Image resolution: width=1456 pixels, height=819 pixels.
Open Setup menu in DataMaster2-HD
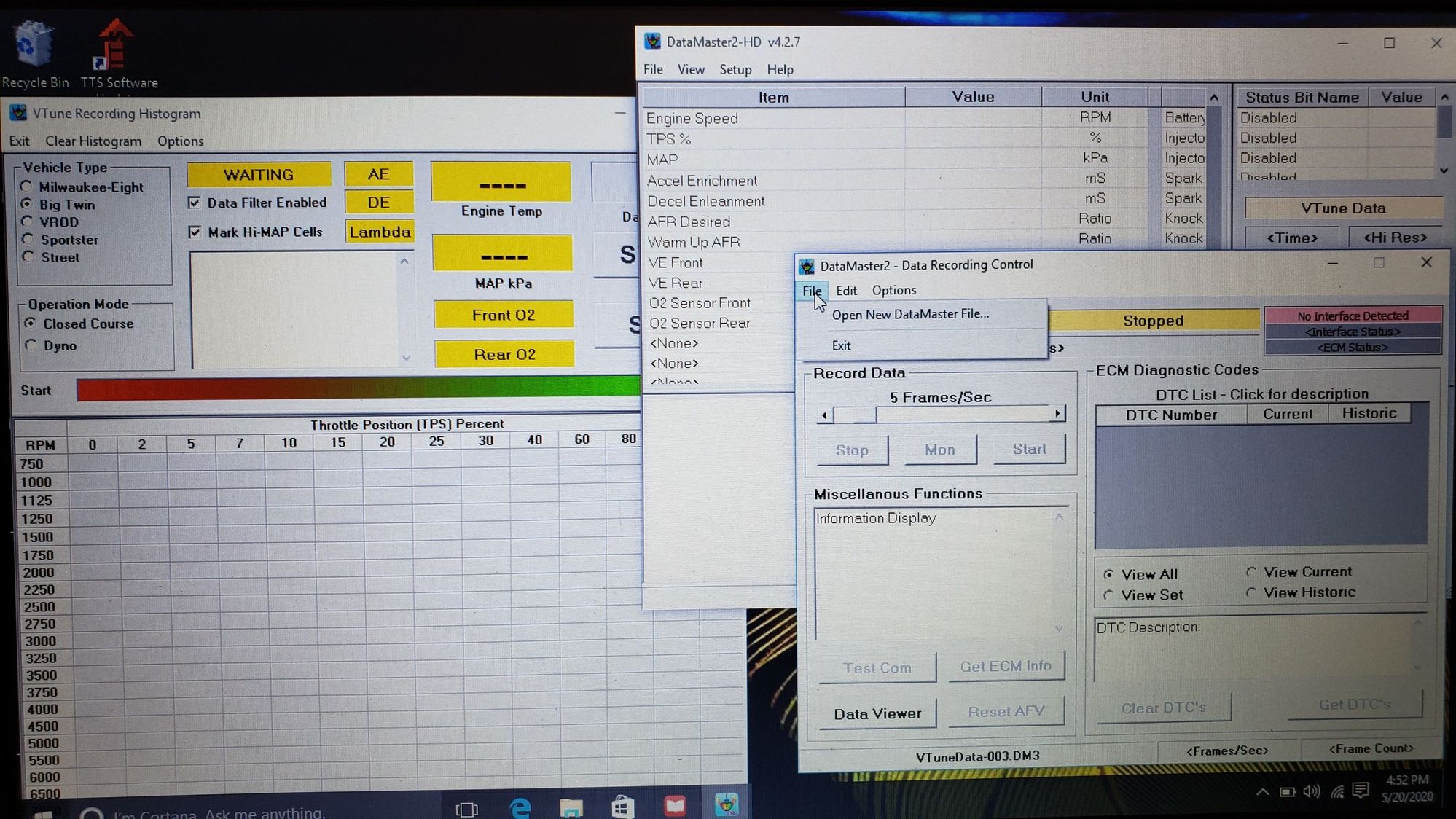pyautogui.click(x=735, y=69)
